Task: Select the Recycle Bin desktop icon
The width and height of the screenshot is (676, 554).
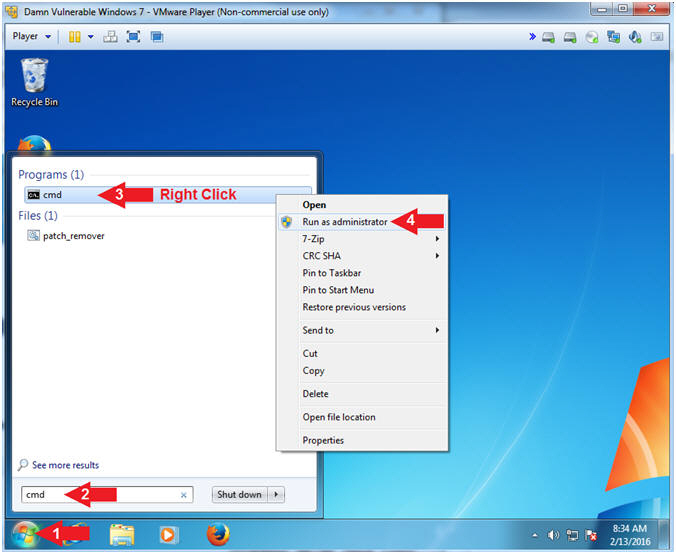Action: click(x=34, y=83)
